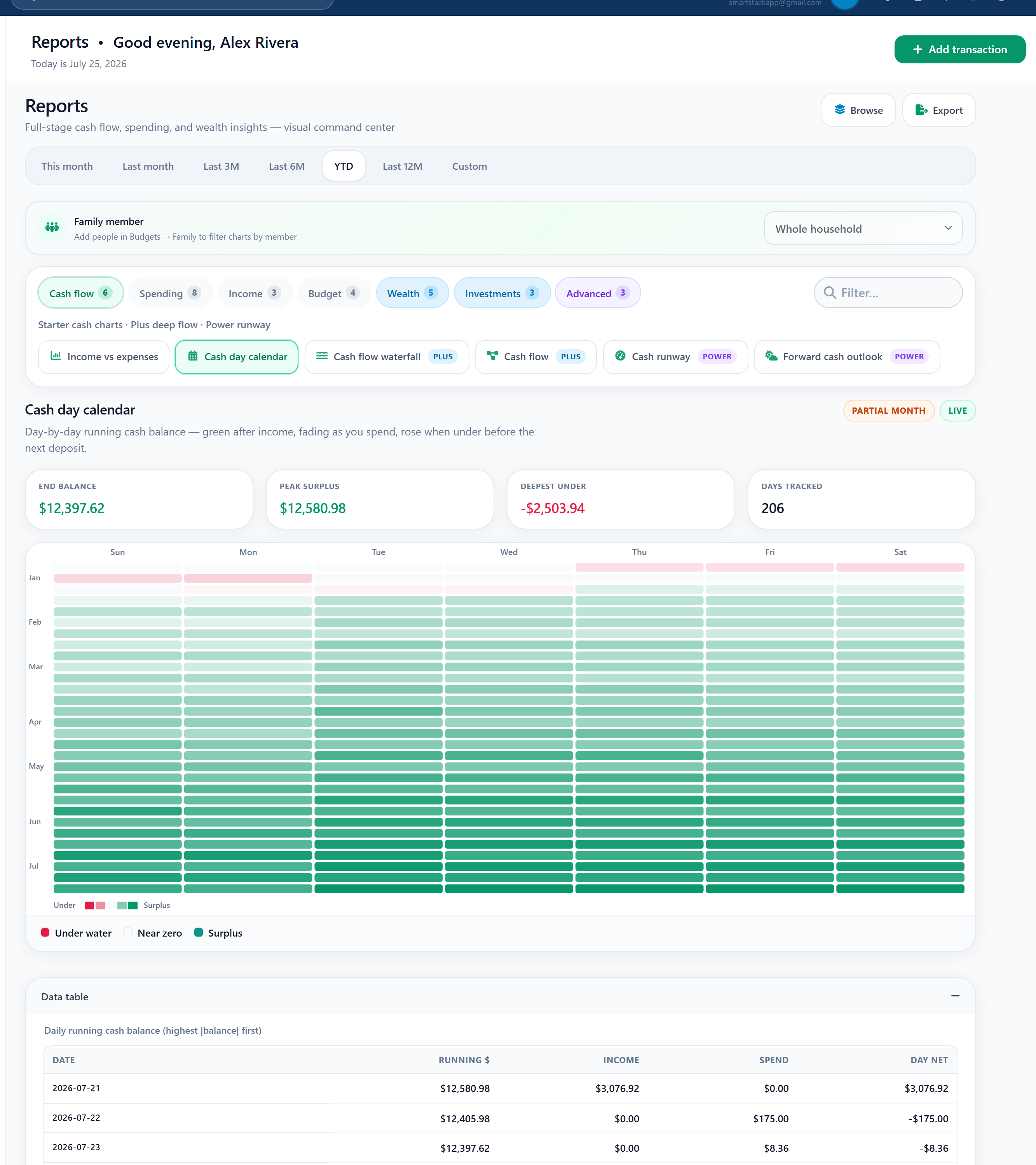Click the Income vs expenses chart icon

click(56, 356)
